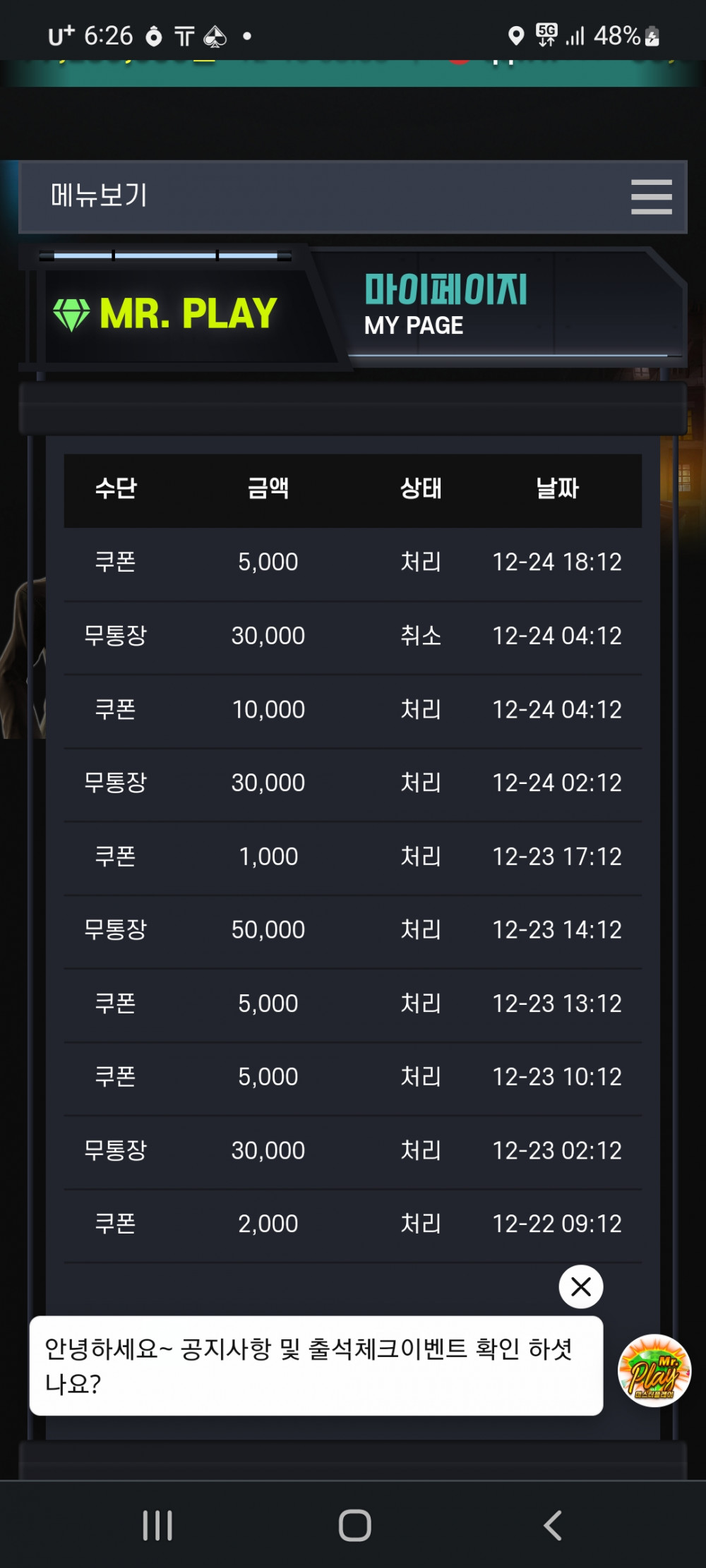
Task: Select the 쿠폰 2,000 row dated 12-22
Action: [353, 1224]
